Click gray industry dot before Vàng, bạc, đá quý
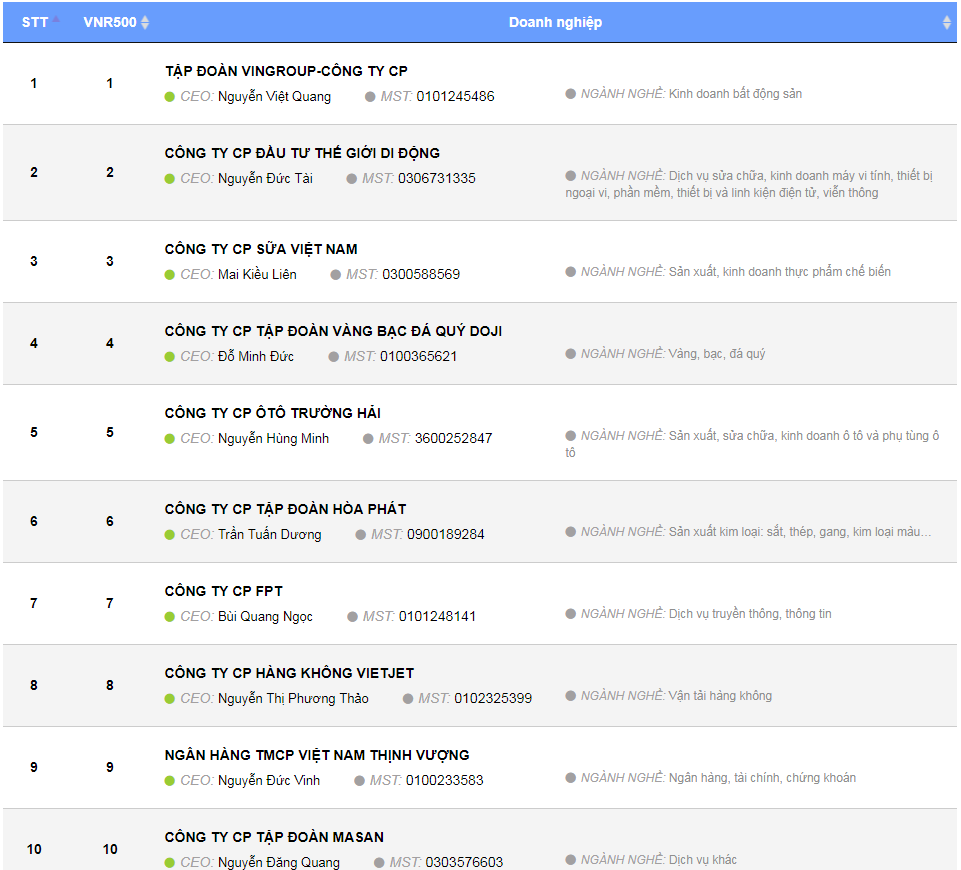The height and width of the screenshot is (870, 961). pyautogui.click(x=571, y=354)
